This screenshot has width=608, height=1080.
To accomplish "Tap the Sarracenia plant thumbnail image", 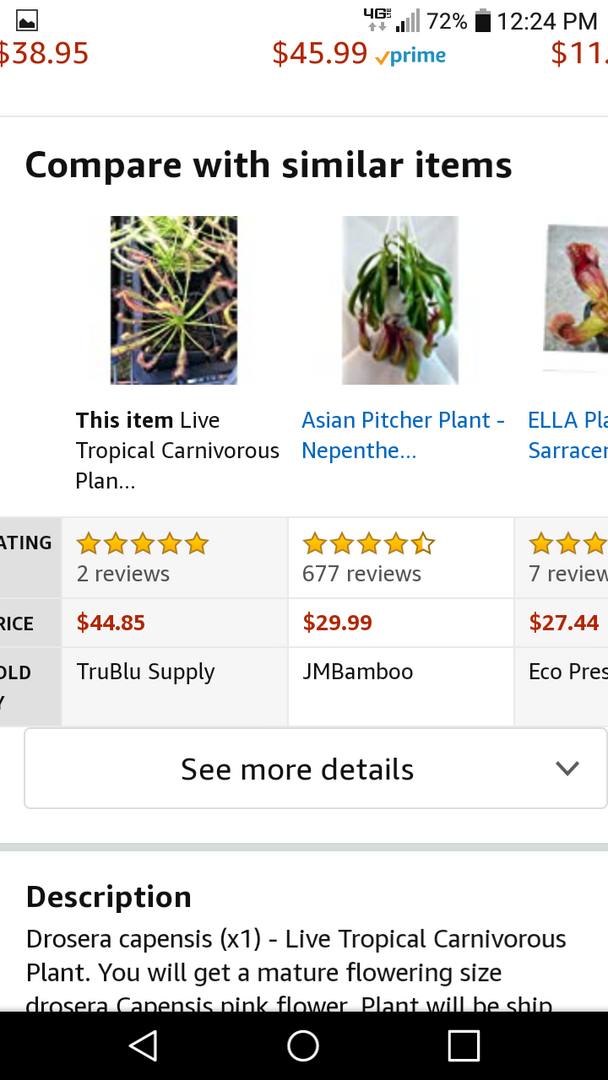I will [577, 290].
